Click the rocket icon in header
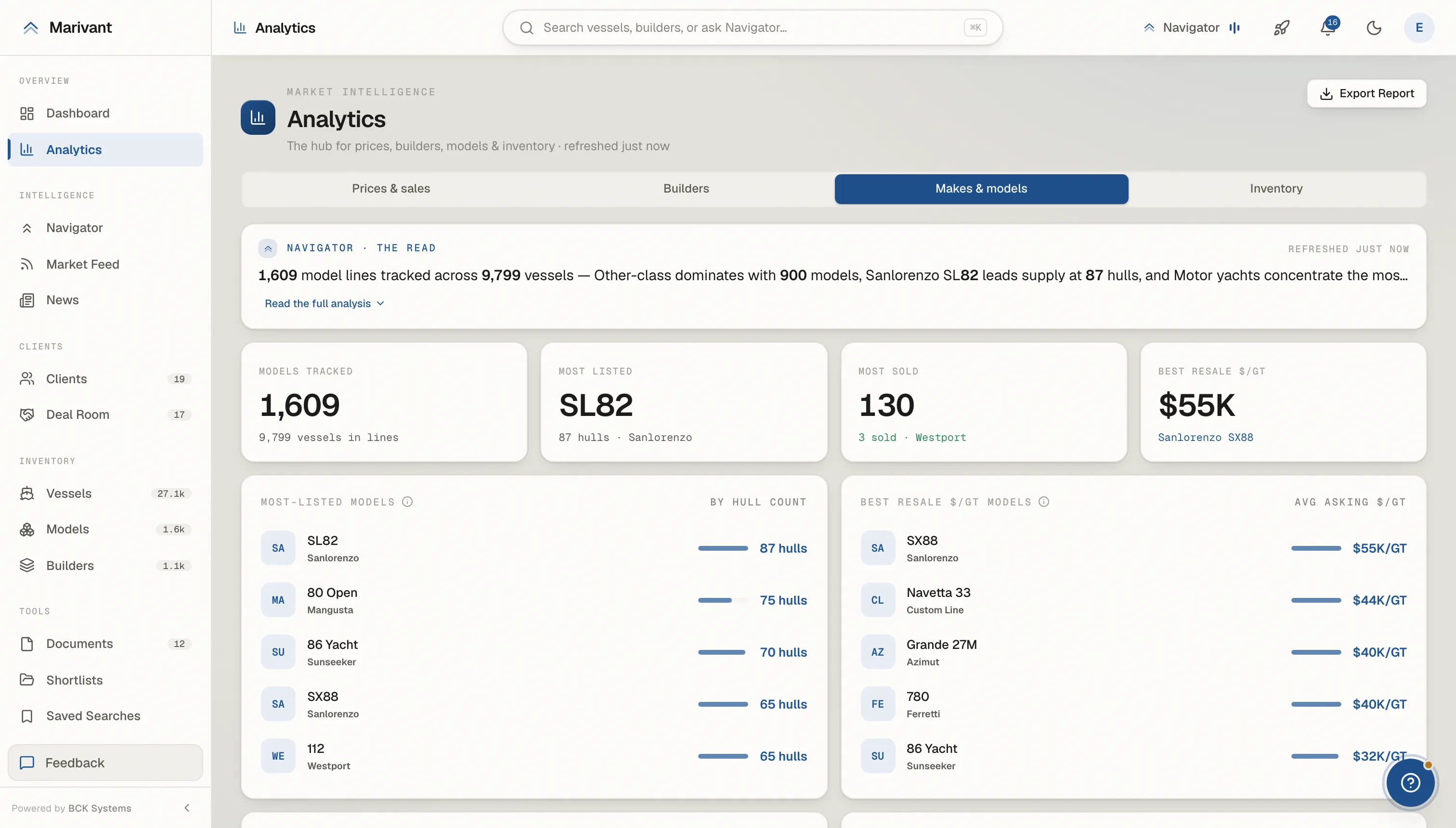Image resolution: width=1456 pixels, height=828 pixels. (1281, 27)
